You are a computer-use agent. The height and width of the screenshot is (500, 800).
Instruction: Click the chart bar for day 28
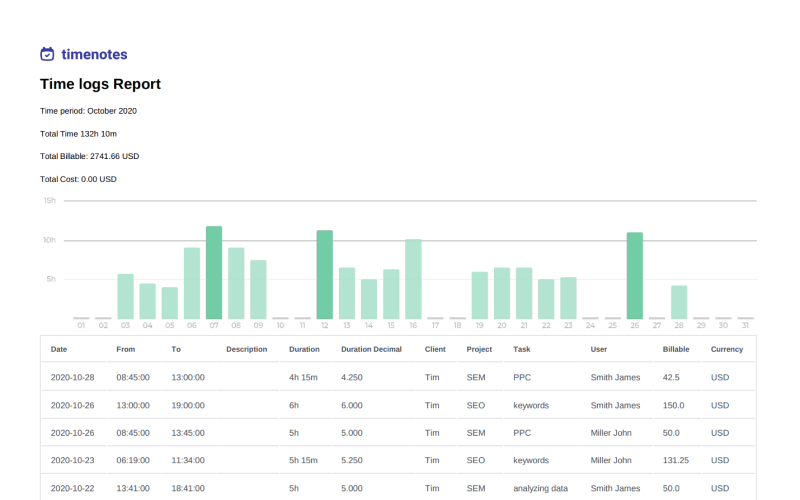tap(679, 303)
